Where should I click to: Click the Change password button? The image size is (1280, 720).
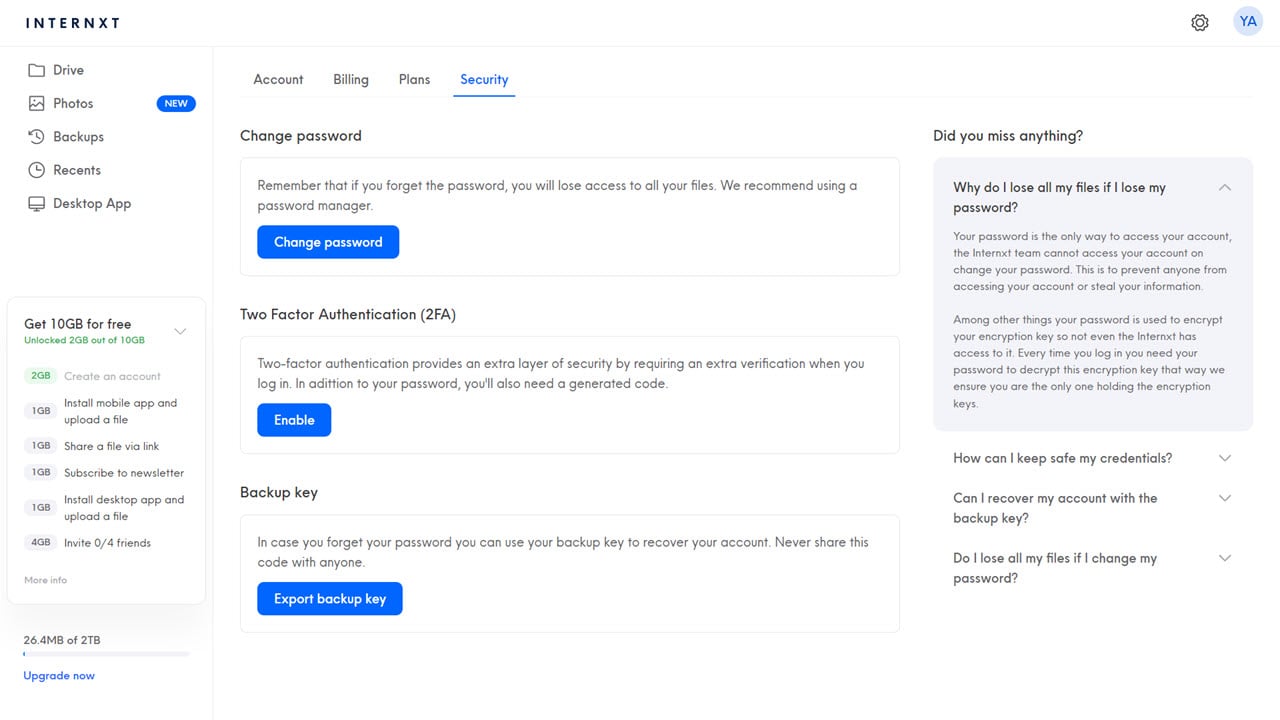pos(328,241)
